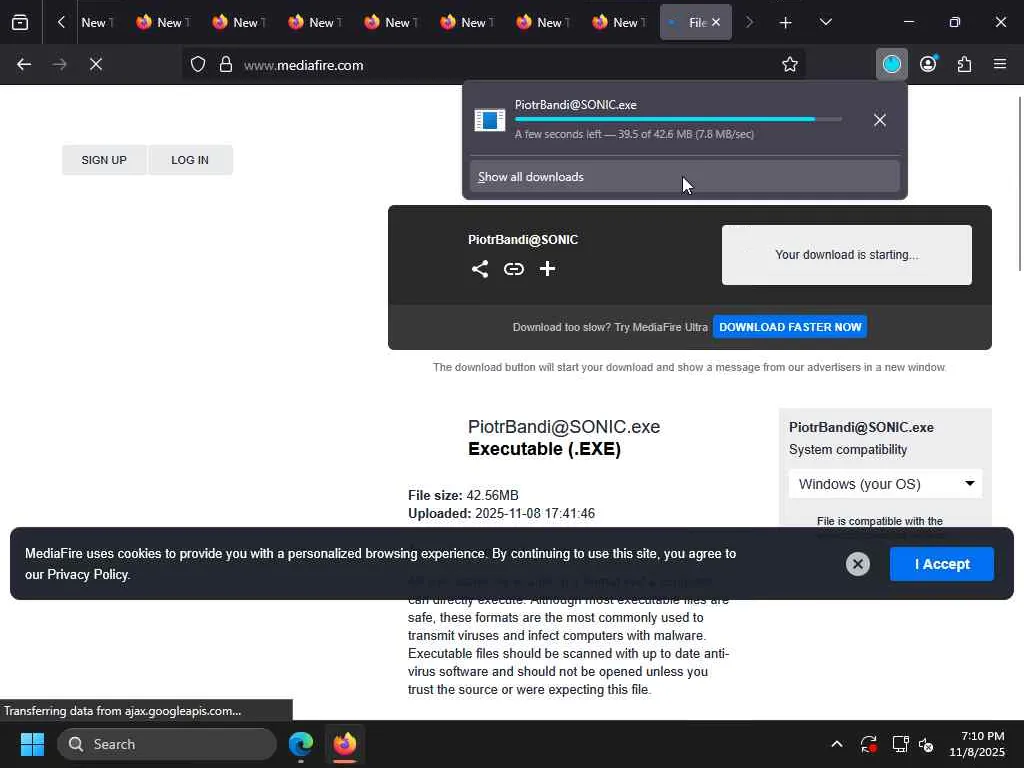Select Show all downloads
The width and height of the screenshot is (1024, 768).
point(684,177)
